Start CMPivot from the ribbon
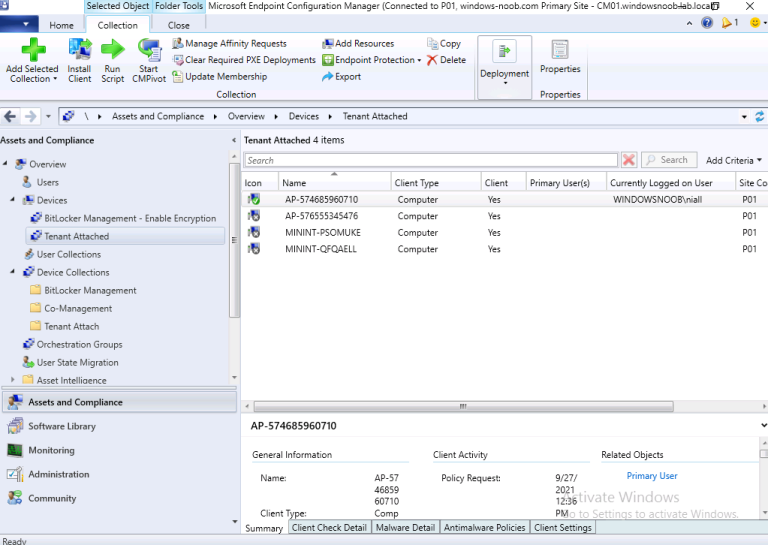This screenshot has height=545, width=768. [149, 50]
